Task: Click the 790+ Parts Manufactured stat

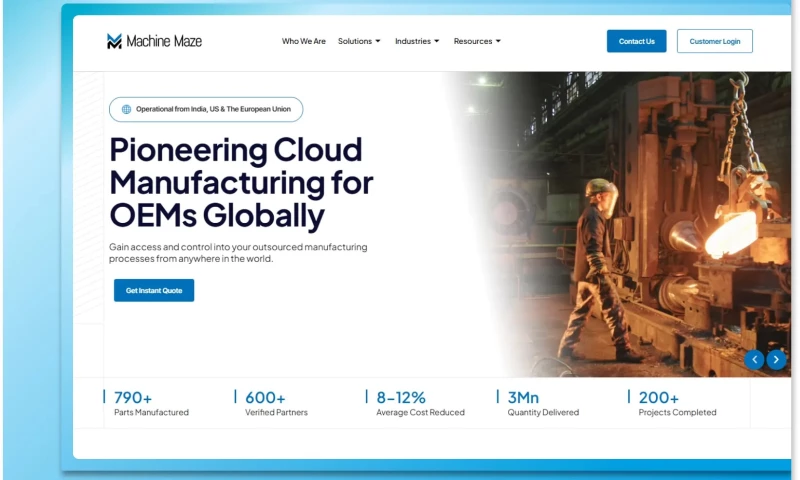Action: pos(150,403)
